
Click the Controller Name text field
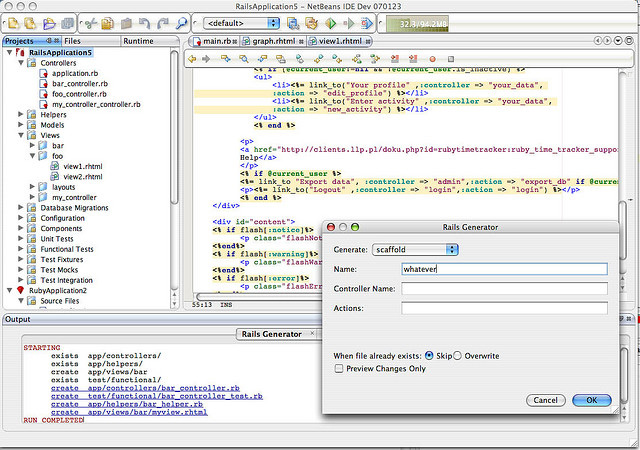(x=504, y=288)
